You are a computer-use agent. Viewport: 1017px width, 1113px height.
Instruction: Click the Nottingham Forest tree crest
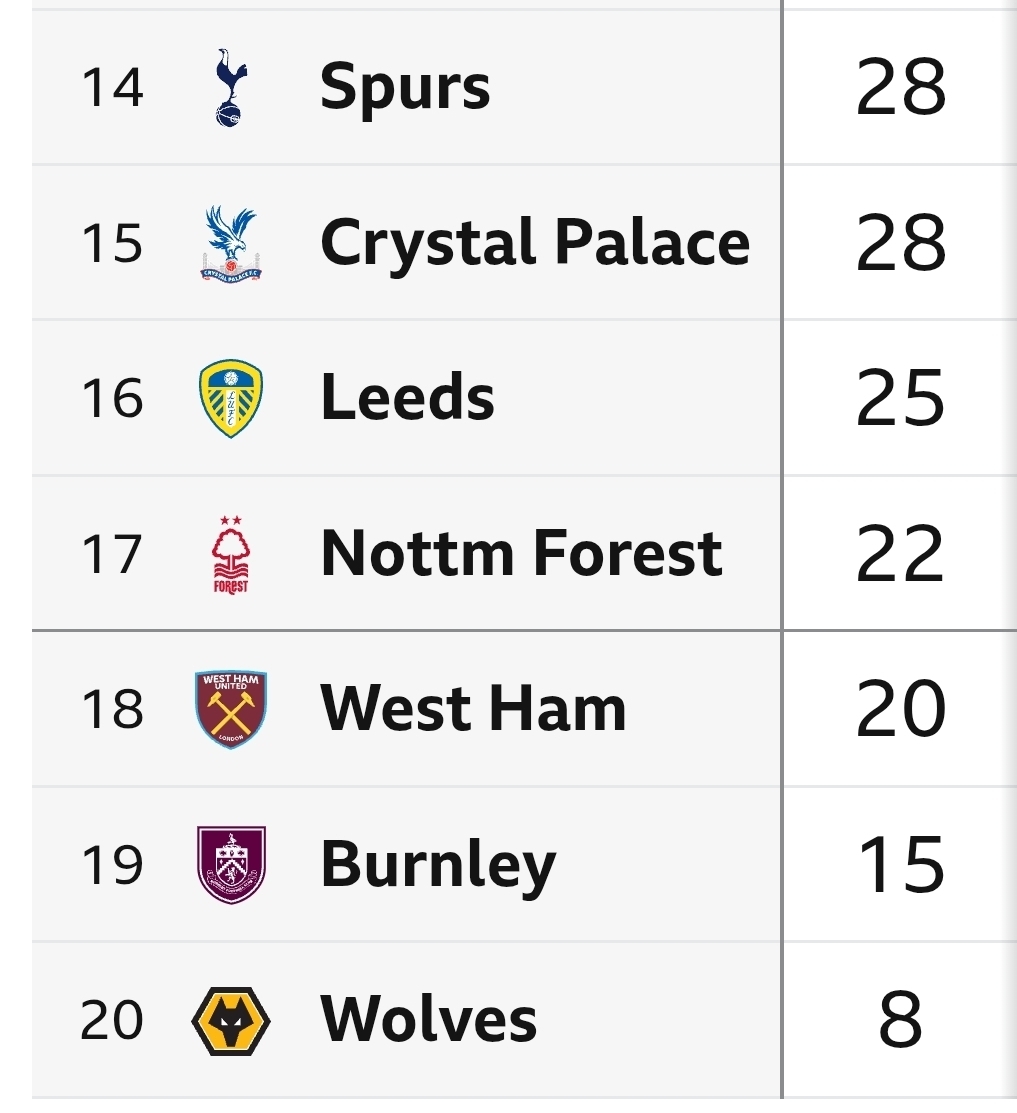point(231,554)
